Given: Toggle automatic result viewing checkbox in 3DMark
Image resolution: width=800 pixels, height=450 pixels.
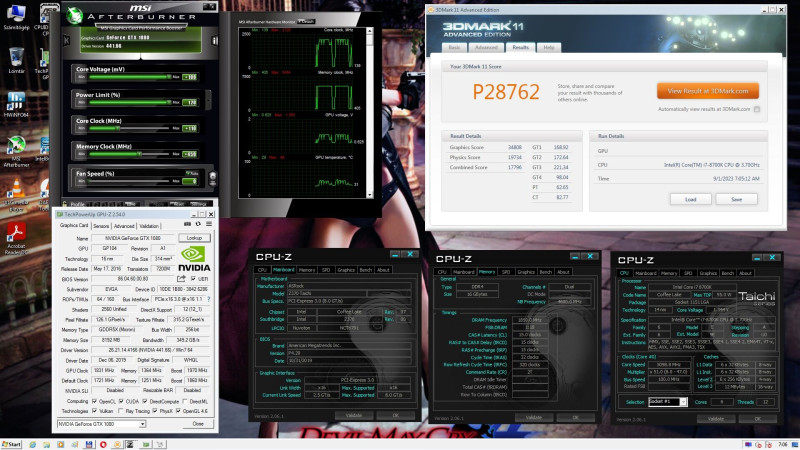Looking at the screenshot, I should click(757, 109).
